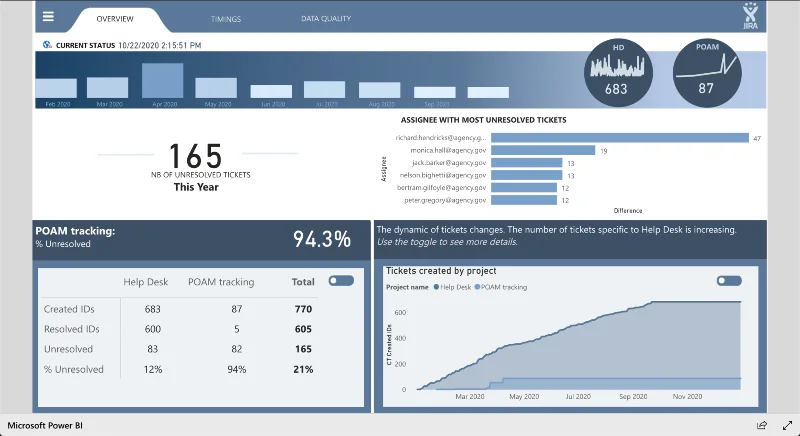This screenshot has width=800, height=436.
Task: Click the richard.hendricks assignee bar
Action: (x=620, y=138)
